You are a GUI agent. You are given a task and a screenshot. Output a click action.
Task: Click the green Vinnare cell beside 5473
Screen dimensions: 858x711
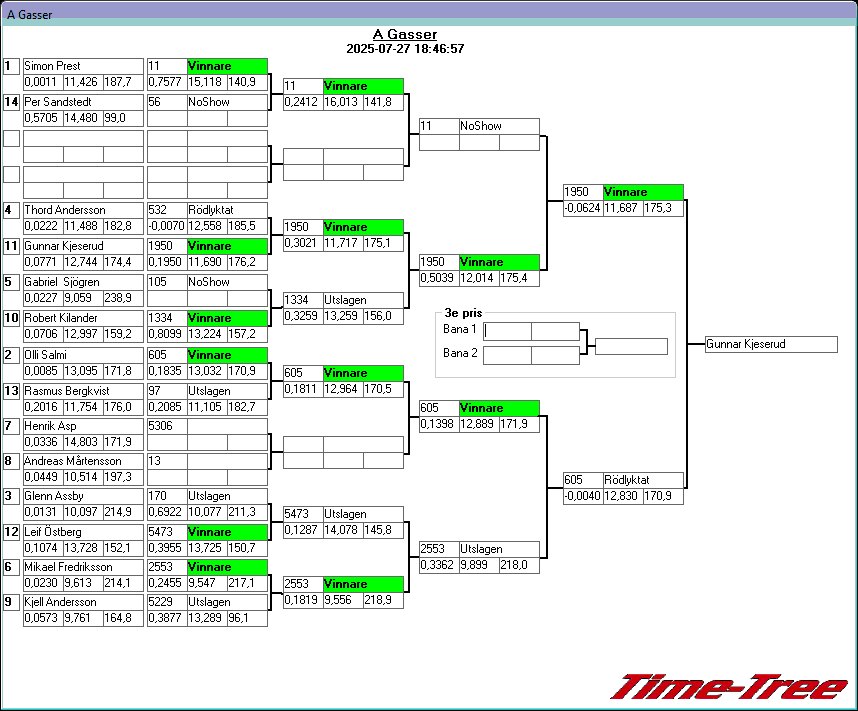point(227,532)
